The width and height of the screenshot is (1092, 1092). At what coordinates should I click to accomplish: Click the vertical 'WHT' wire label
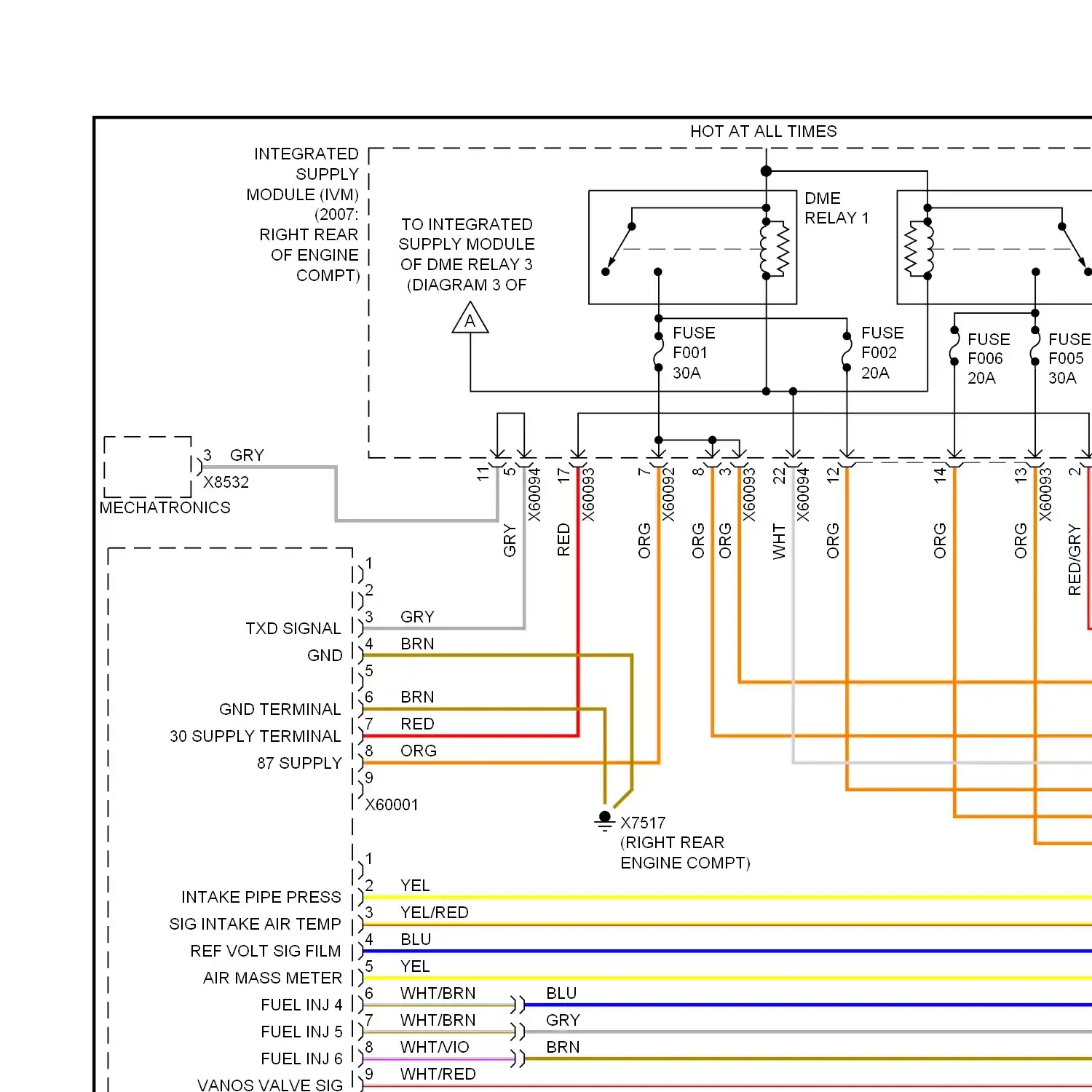[x=779, y=541]
